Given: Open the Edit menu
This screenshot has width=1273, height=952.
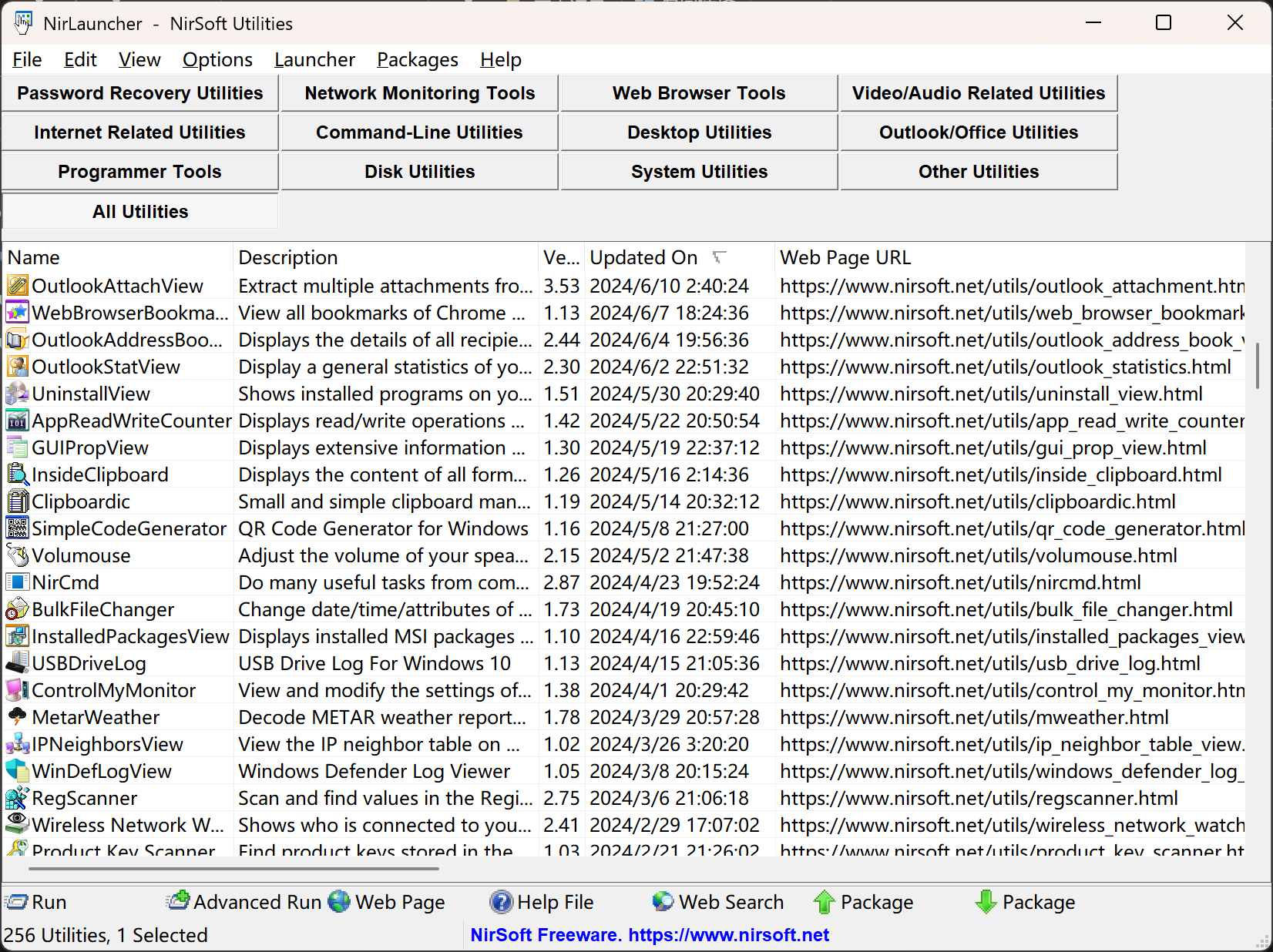Looking at the screenshot, I should point(80,59).
